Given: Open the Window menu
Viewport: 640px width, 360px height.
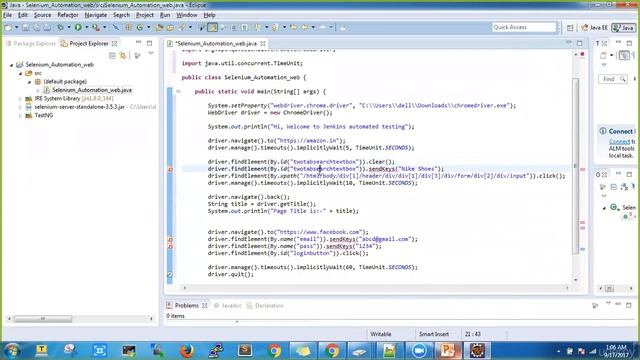Looking at the screenshot, I should (187, 15).
